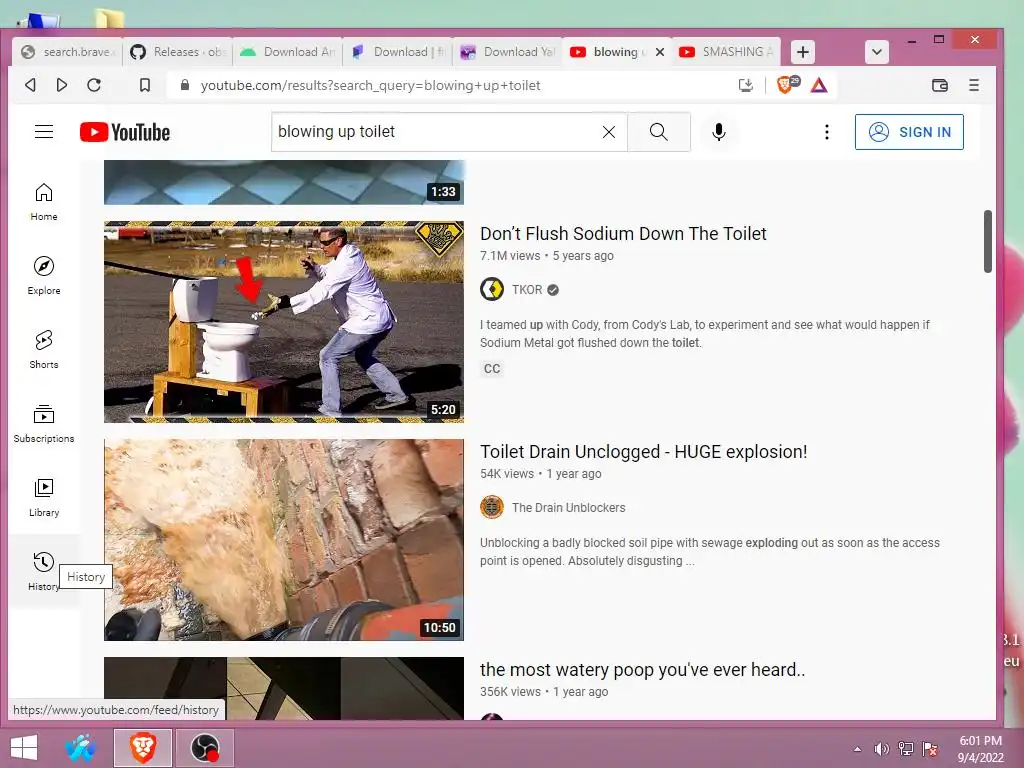
Task: Switch to the Download Yal tab
Action: (507, 52)
